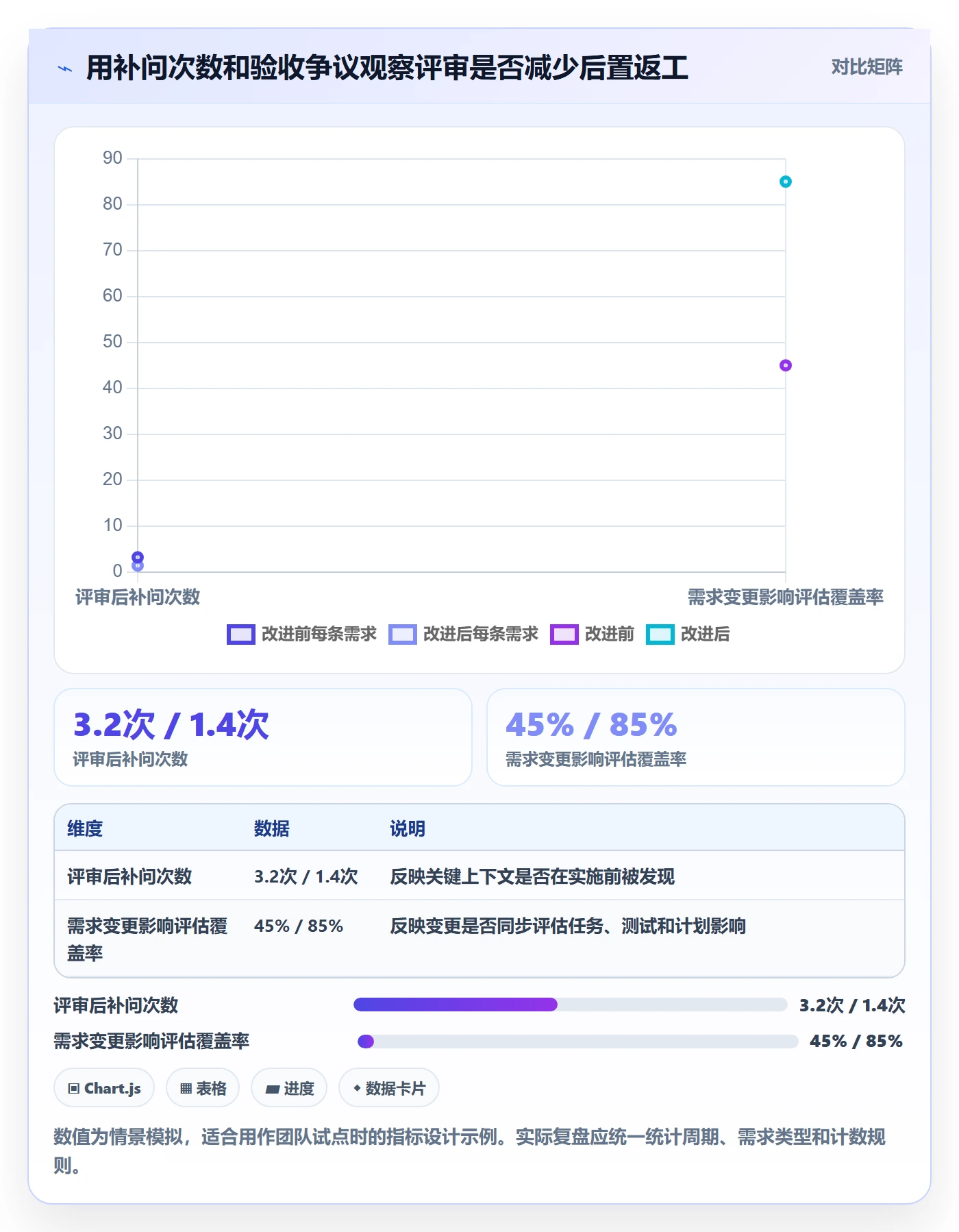Screen dimensions: 959x1232
Task: Click the progress bar for 评审后补问次数
Action: click(x=570, y=1005)
